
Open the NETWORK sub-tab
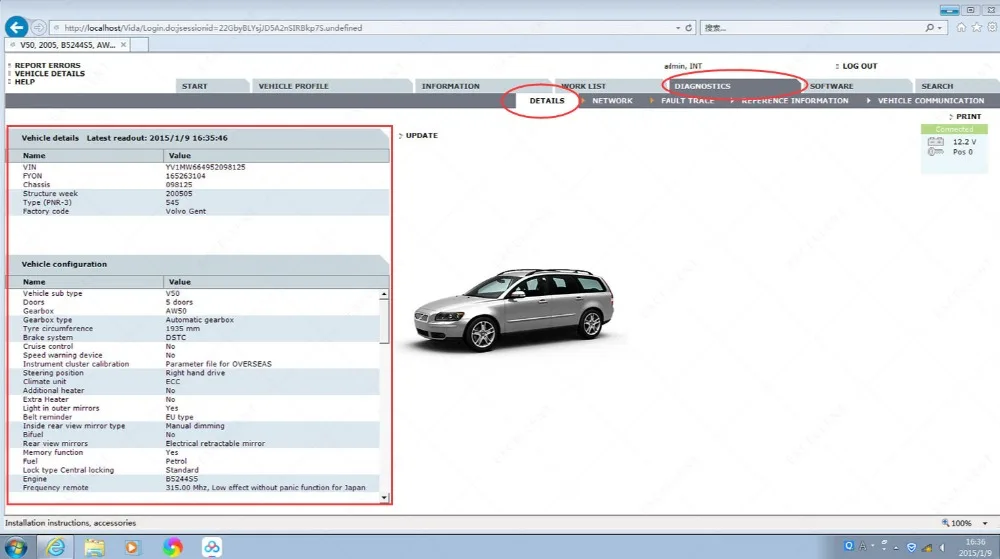(x=612, y=101)
